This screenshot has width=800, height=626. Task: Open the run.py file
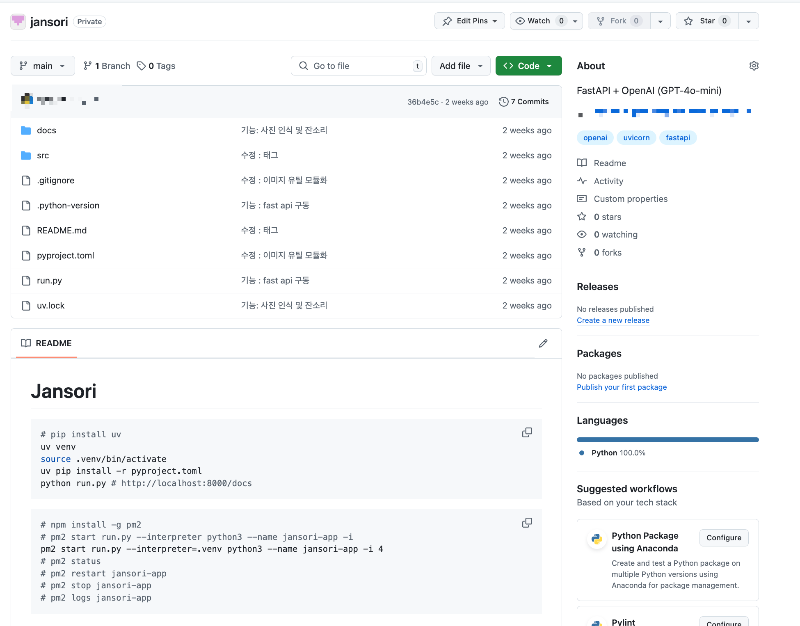pos(49,281)
